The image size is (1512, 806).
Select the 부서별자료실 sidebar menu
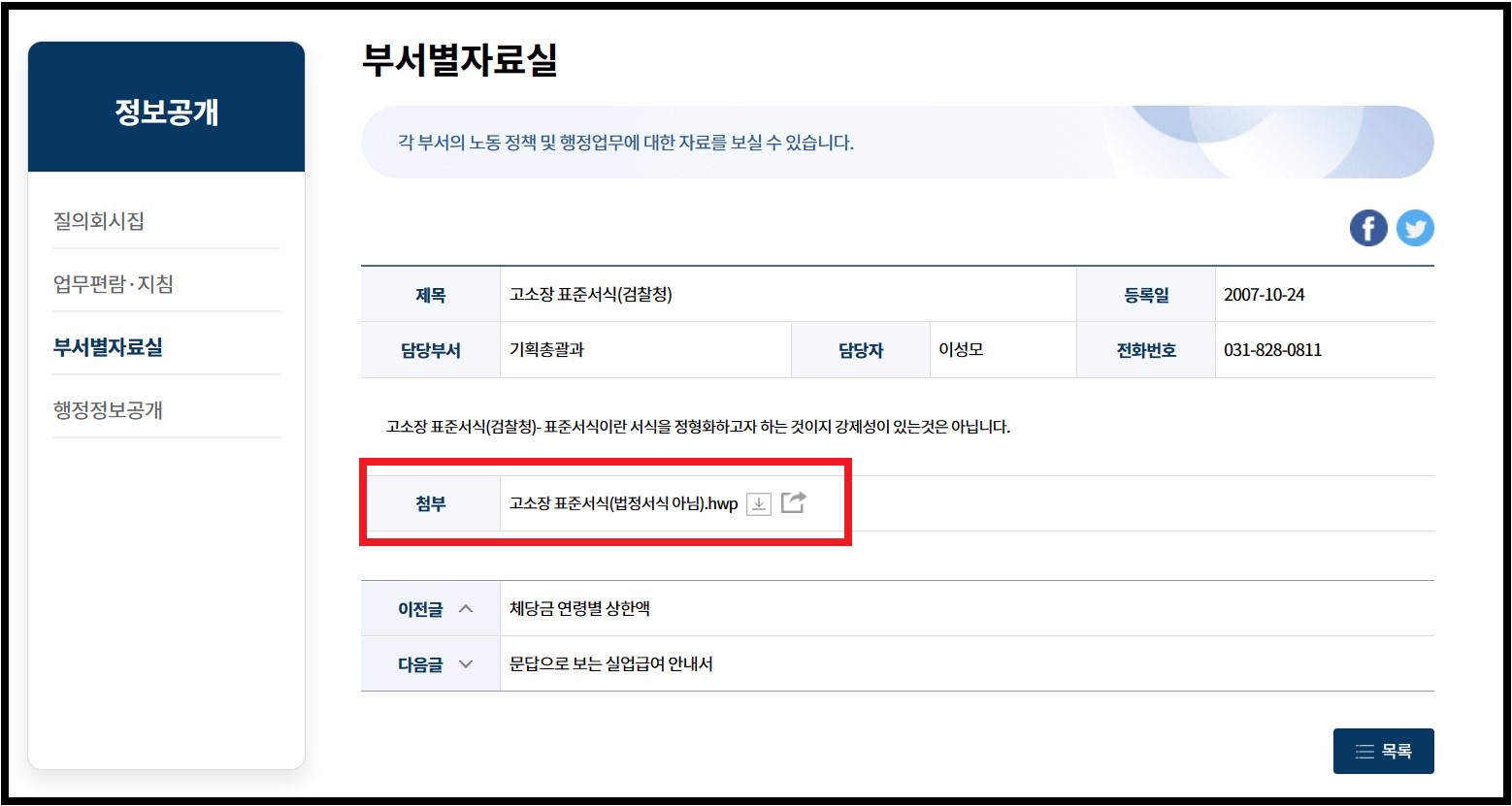108,347
